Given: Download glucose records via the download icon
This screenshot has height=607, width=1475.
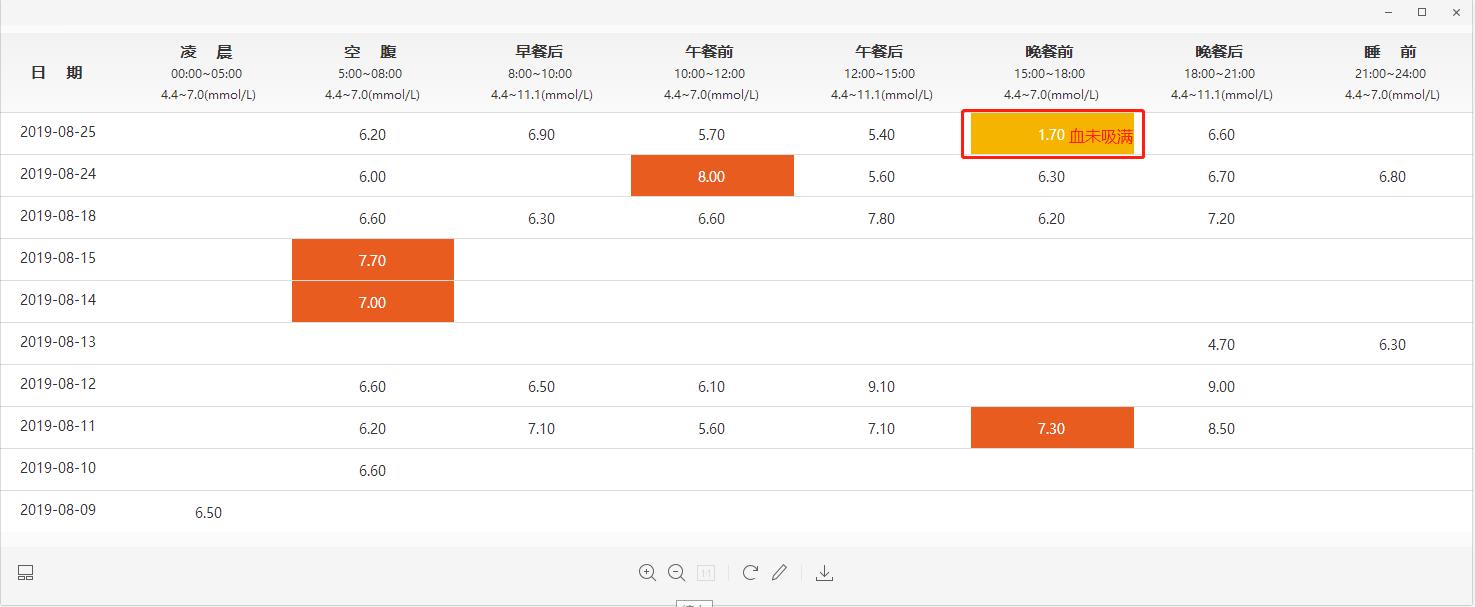Looking at the screenshot, I should pyautogui.click(x=824, y=572).
